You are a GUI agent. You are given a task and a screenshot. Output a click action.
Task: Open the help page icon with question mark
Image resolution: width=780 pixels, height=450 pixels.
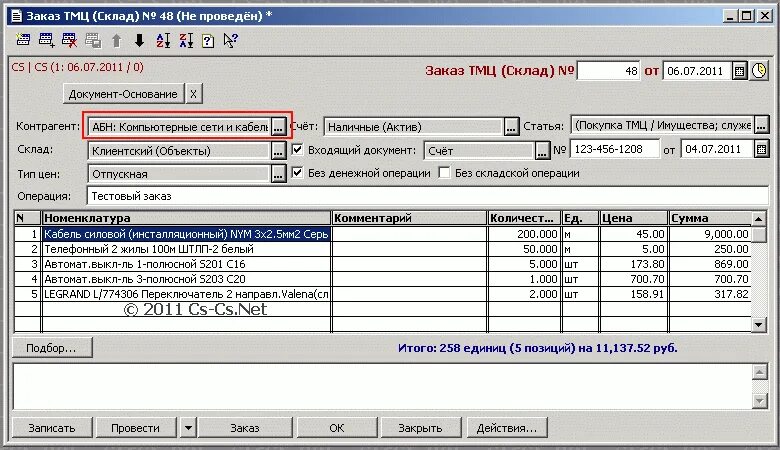click(x=208, y=41)
